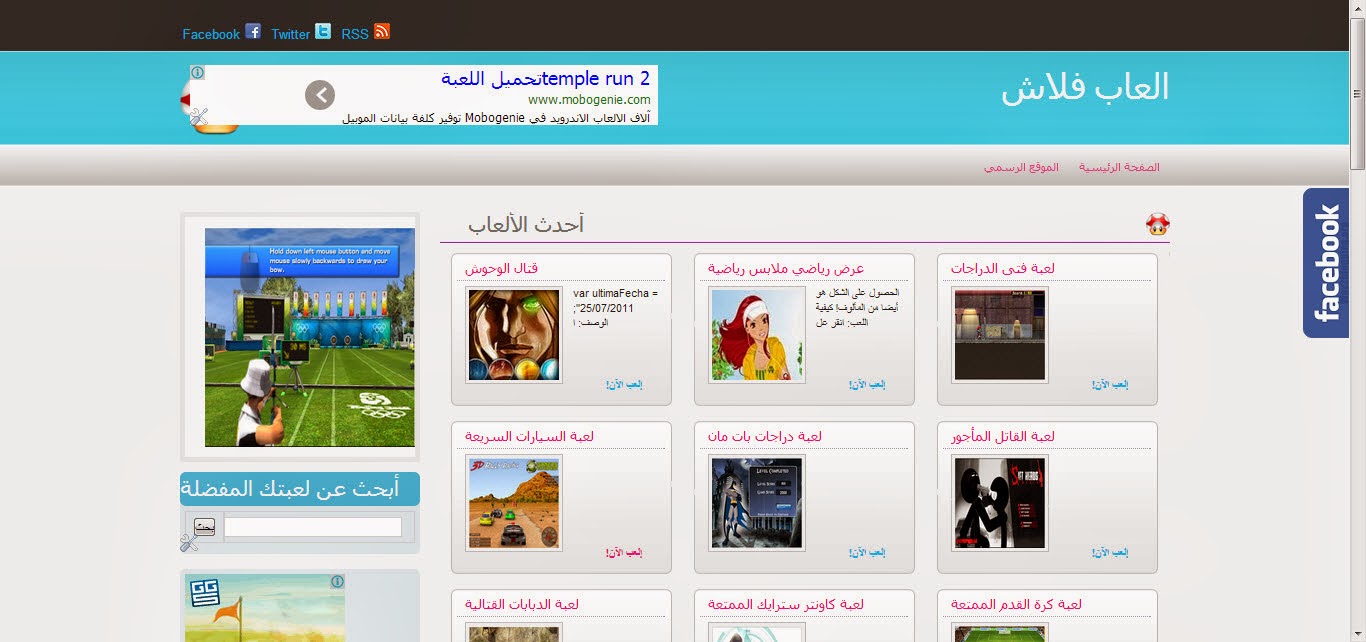Image resolution: width=1366 pixels, height=642 pixels.
Task: Open game title لعبة فتى الدراجات
Action: (x=1002, y=268)
